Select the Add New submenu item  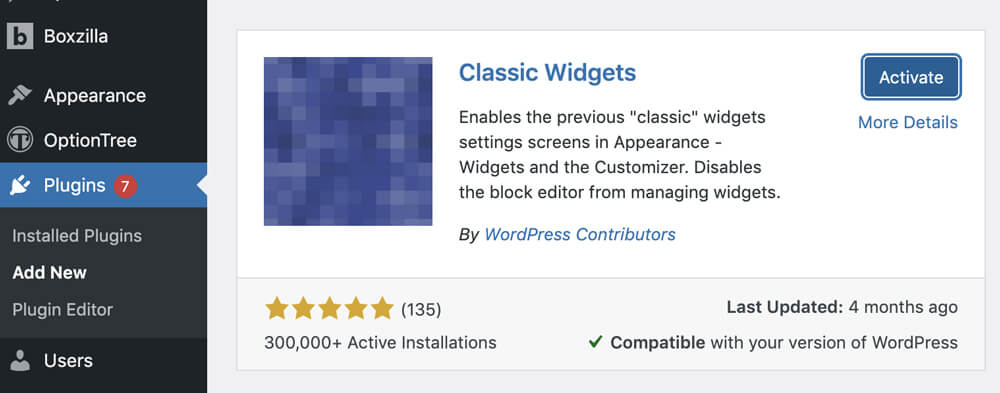click(50, 272)
